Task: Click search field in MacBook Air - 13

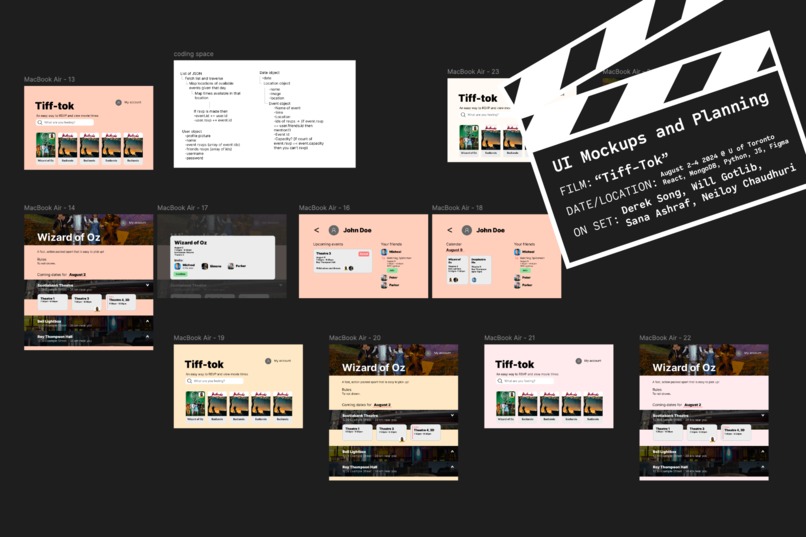Action: (65, 123)
